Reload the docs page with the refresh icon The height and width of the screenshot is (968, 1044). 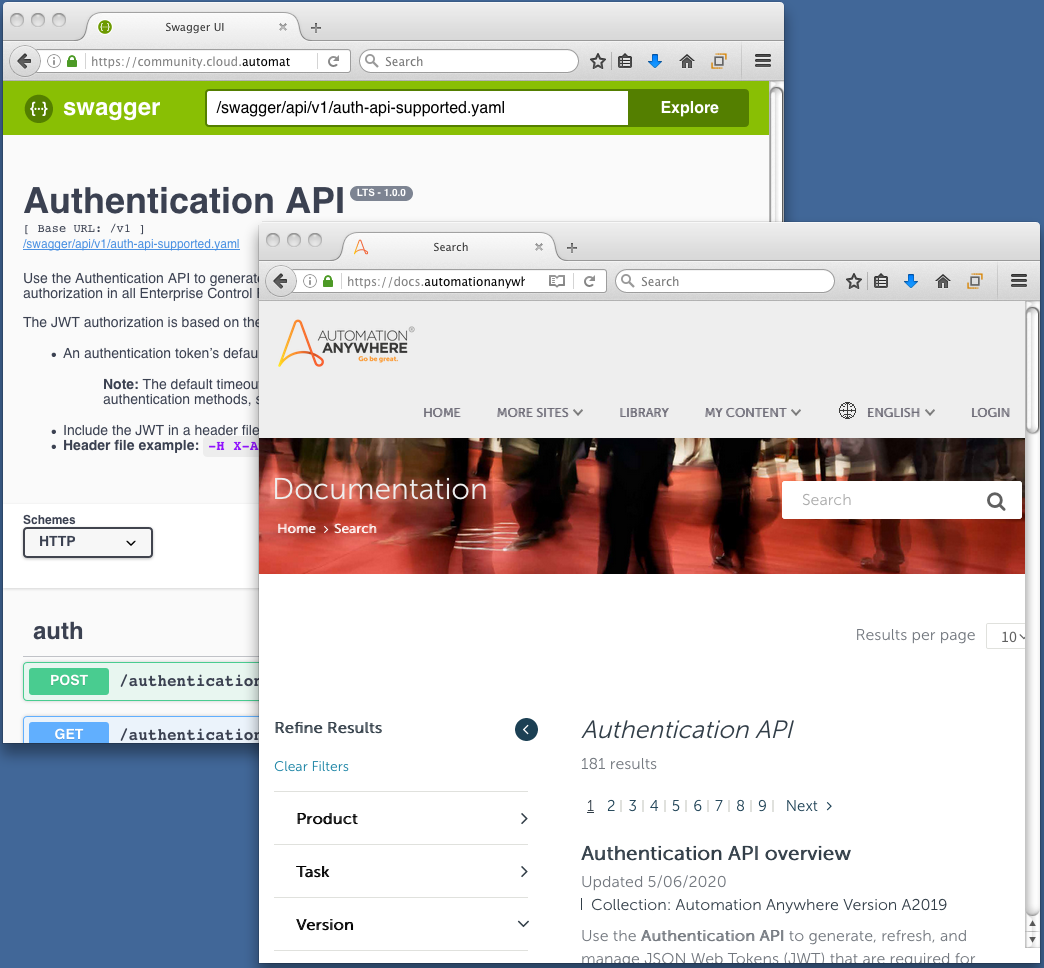[589, 281]
